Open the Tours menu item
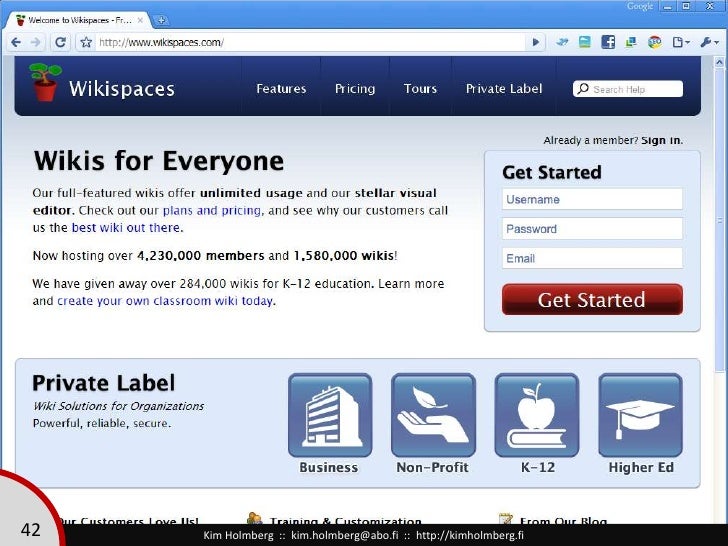The width and height of the screenshot is (728, 546). click(x=420, y=89)
